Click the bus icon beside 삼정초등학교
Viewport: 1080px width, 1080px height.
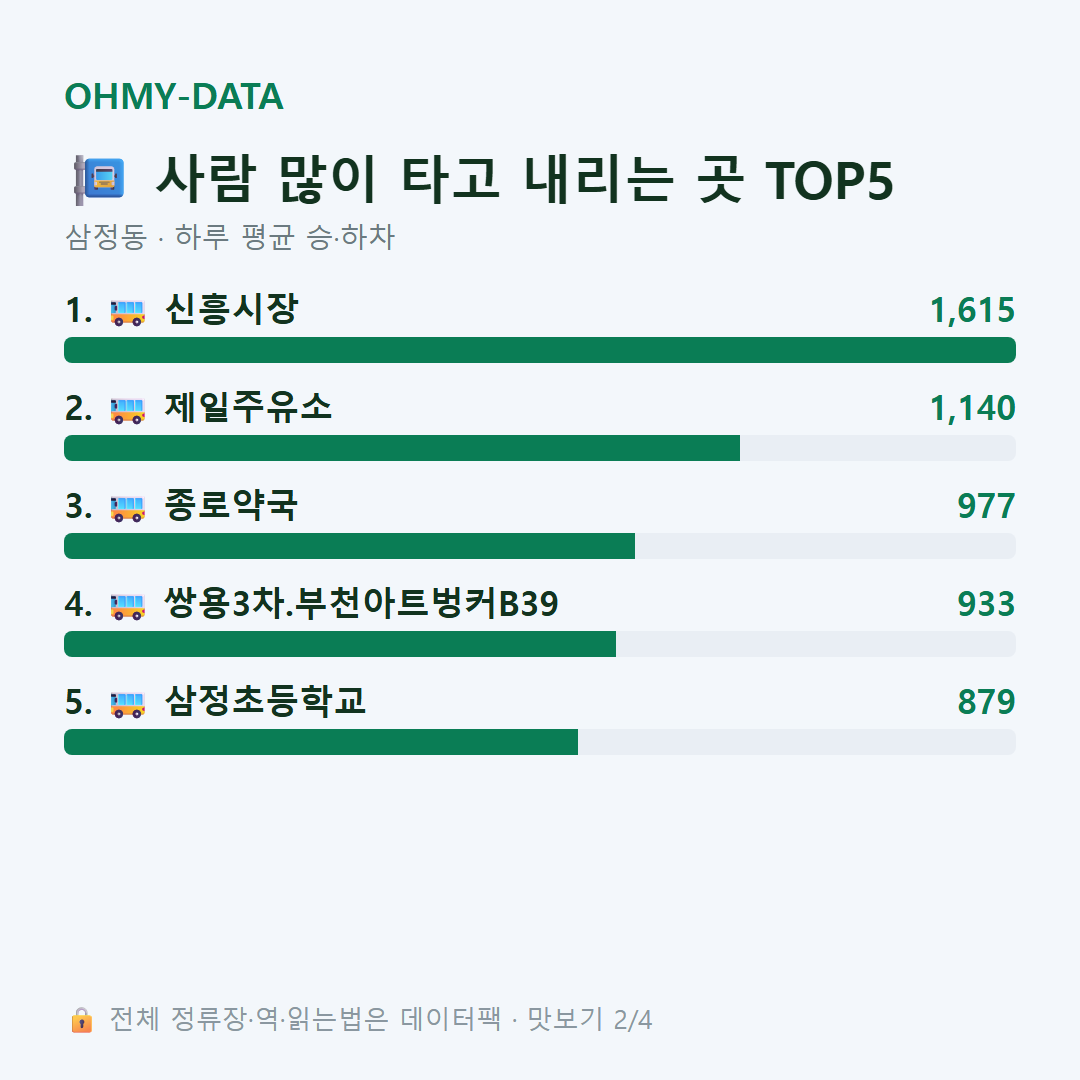click(128, 704)
